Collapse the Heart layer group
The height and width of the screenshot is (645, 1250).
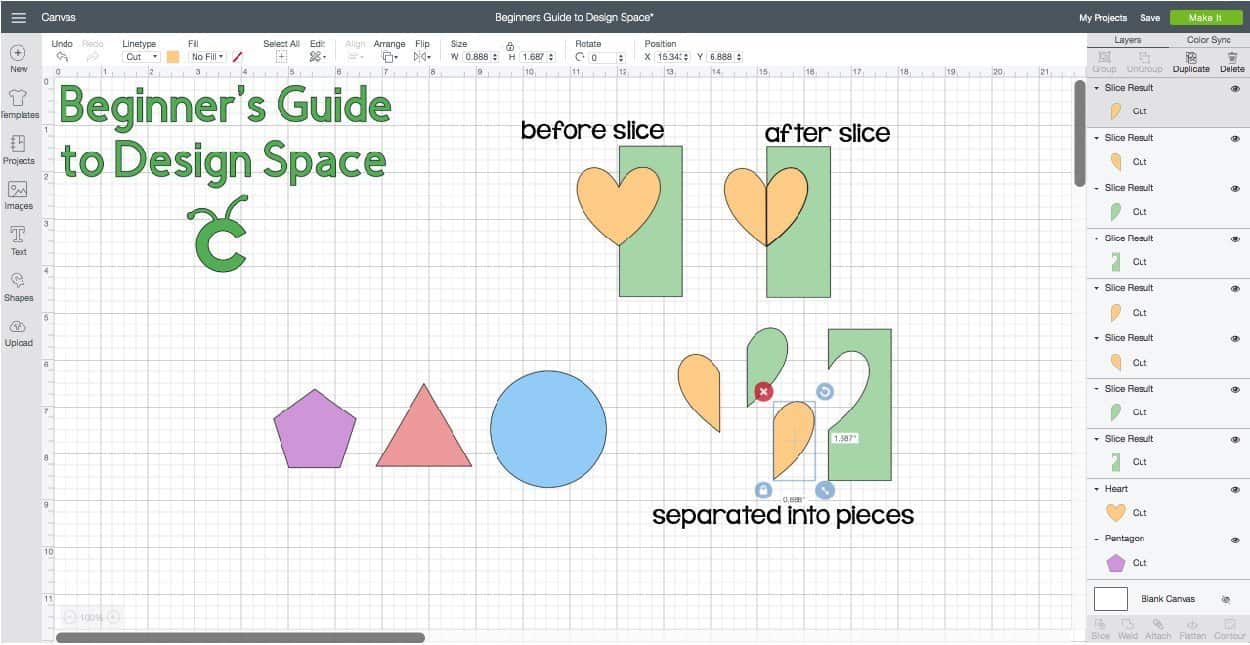pos(1097,489)
